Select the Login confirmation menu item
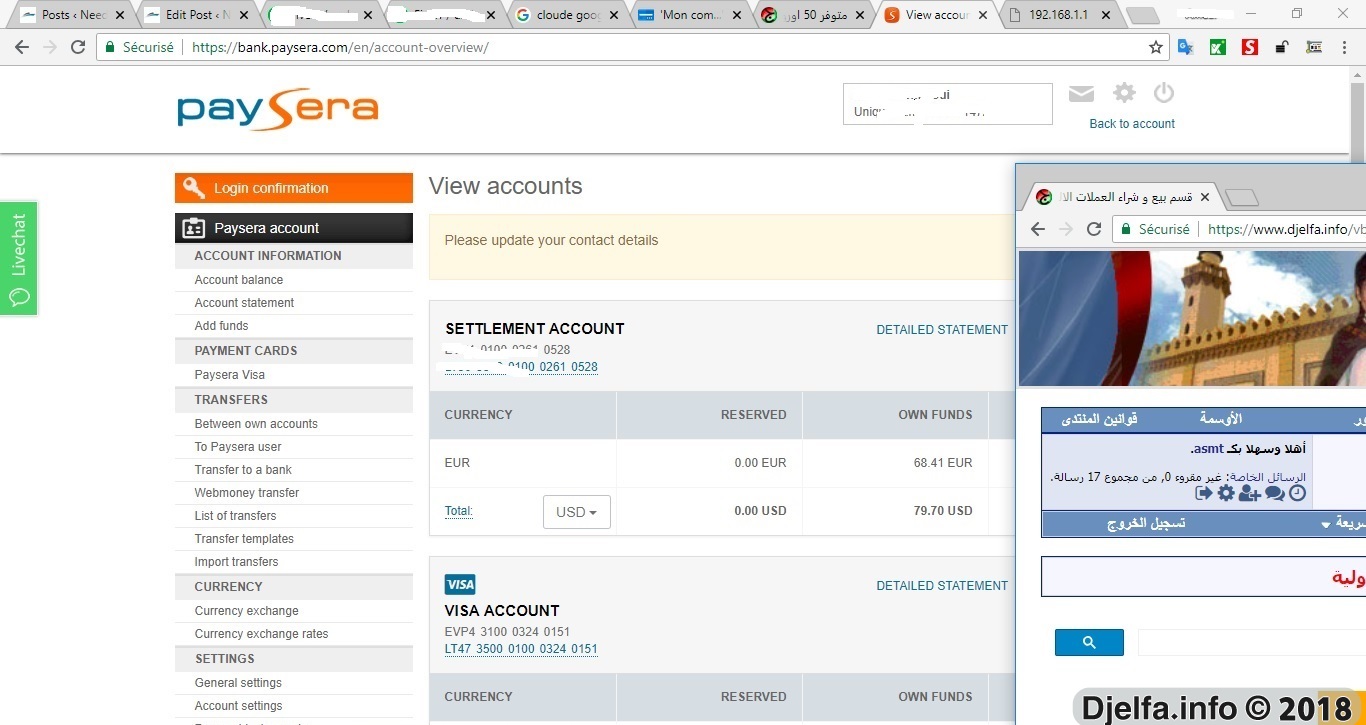This screenshot has height=725, width=1366. pyautogui.click(x=294, y=188)
